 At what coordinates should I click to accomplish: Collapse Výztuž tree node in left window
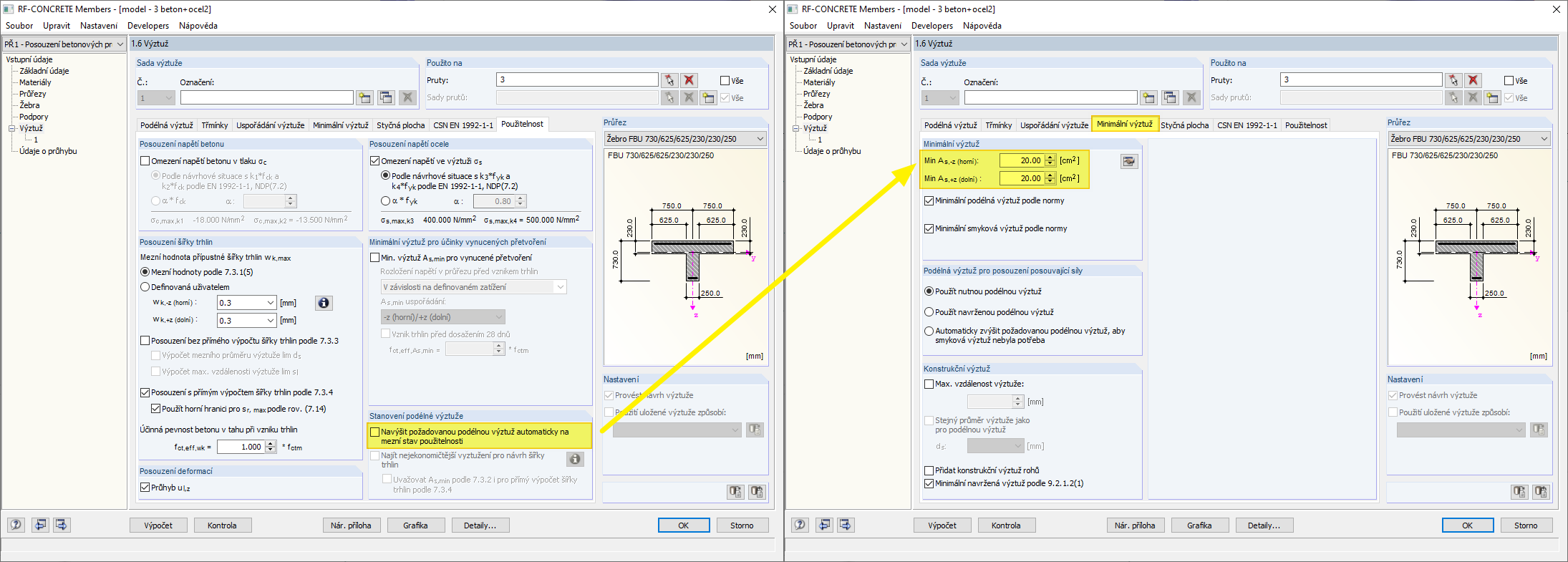click(12, 128)
